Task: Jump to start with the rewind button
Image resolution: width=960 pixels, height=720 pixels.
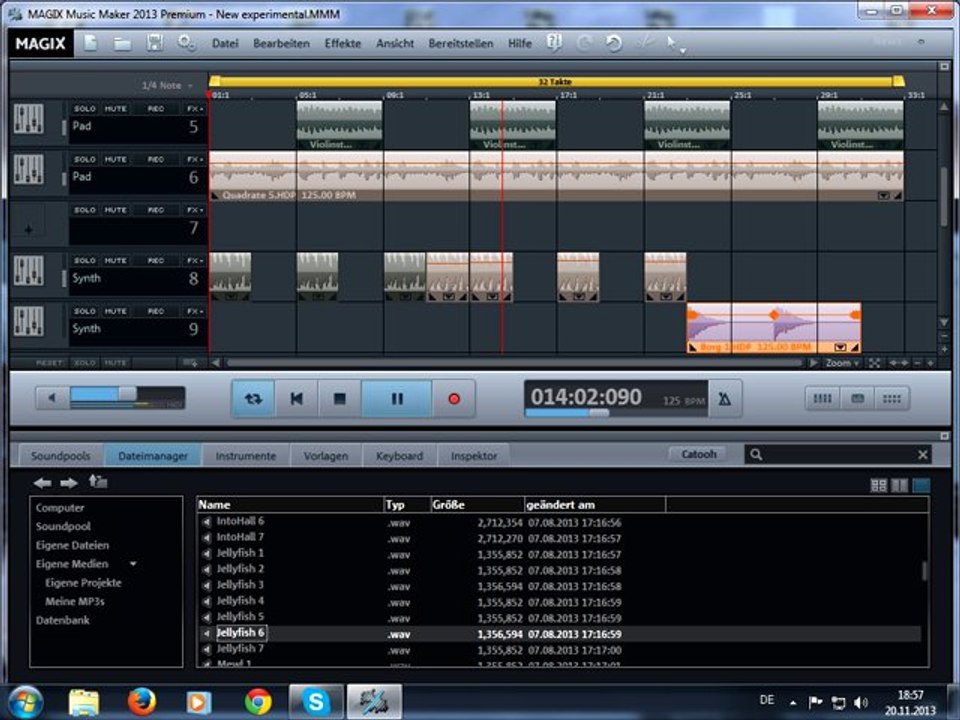Action: click(x=297, y=398)
